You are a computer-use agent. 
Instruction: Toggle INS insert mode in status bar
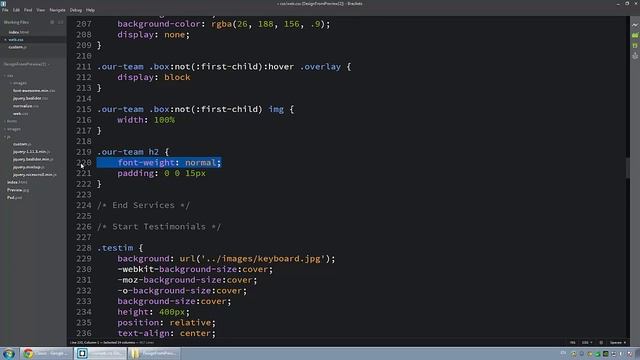click(573, 343)
